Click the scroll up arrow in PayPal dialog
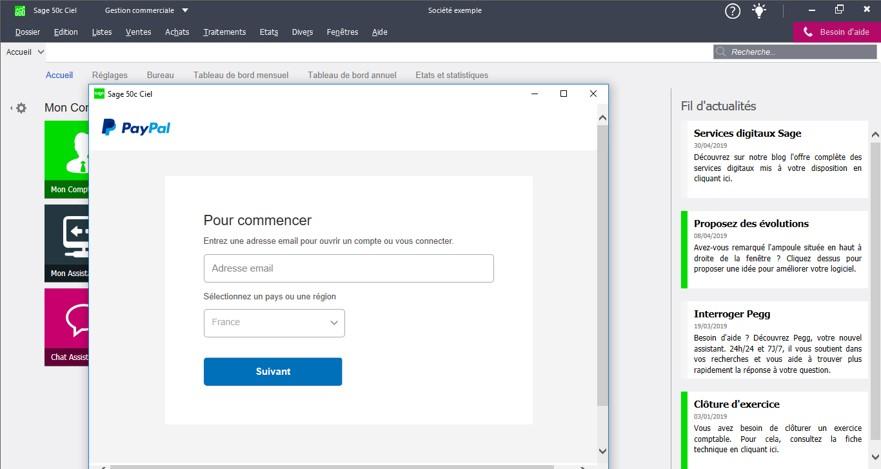Screen dimensions: 881x469 pos(602,118)
